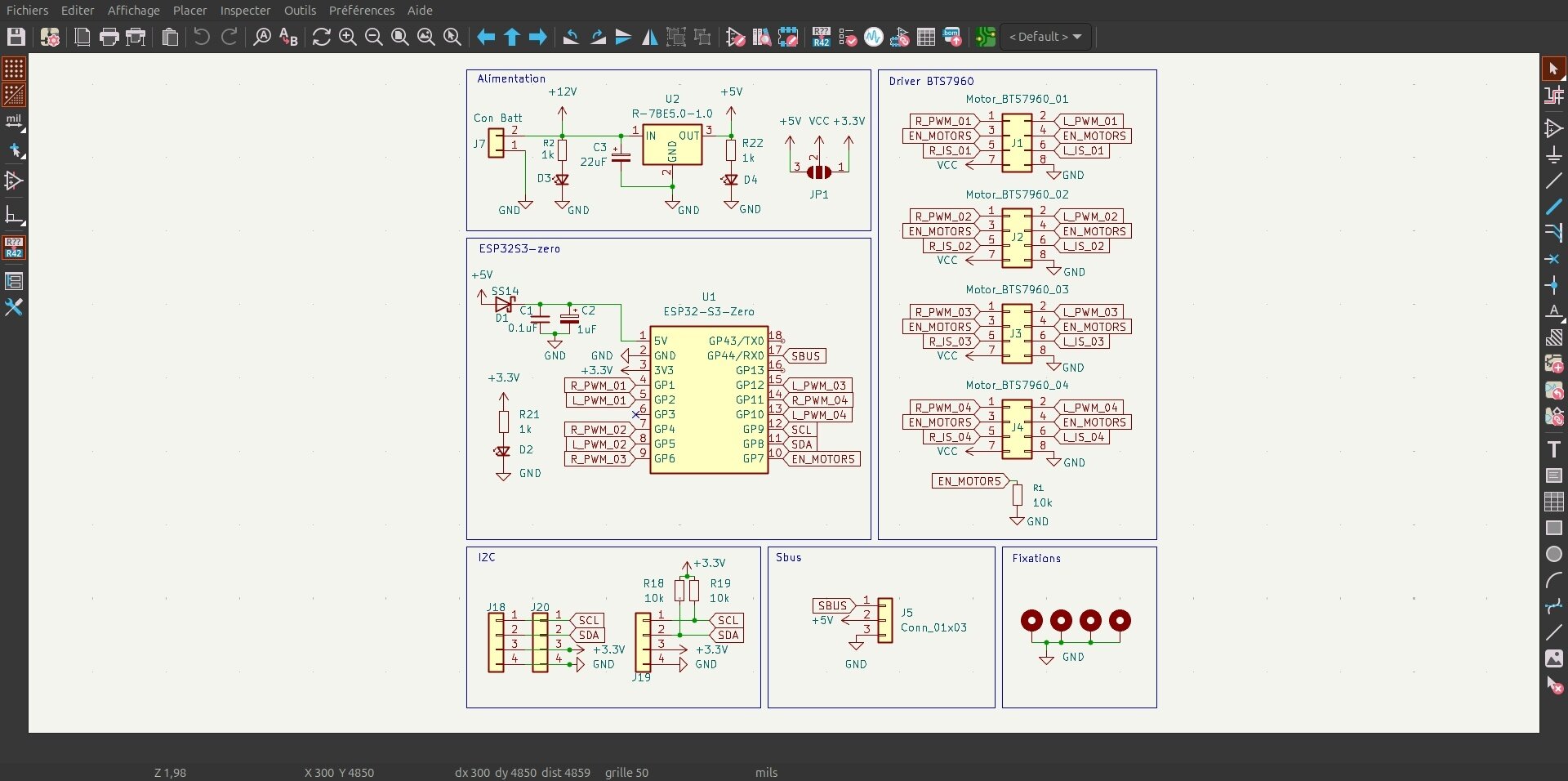The width and height of the screenshot is (1568, 781).
Task: Choose the place power symbol tool
Action: pos(1554,155)
